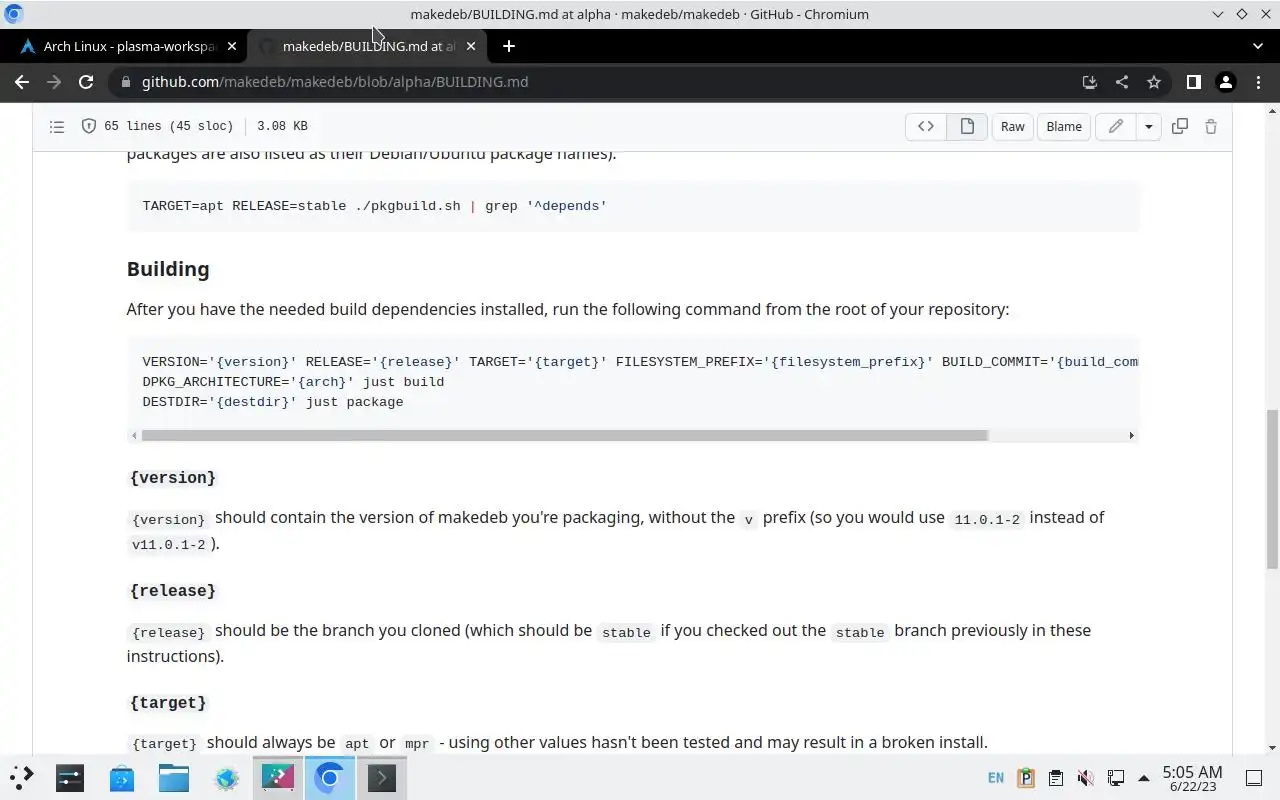The image size is (1280, 800).
Task: View site information lock icon
Action: (125, 82)
